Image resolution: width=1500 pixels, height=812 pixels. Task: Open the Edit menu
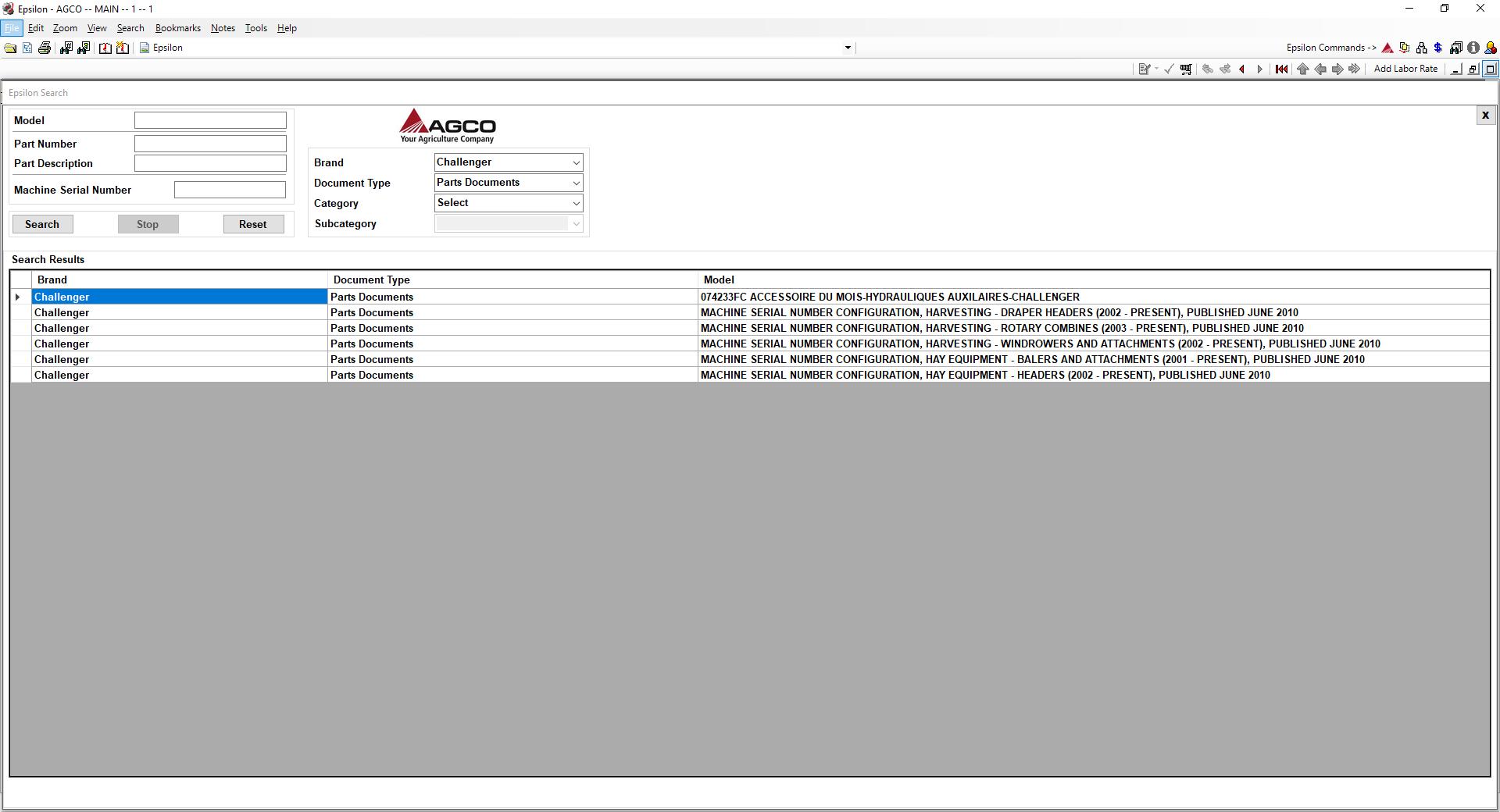36,28
